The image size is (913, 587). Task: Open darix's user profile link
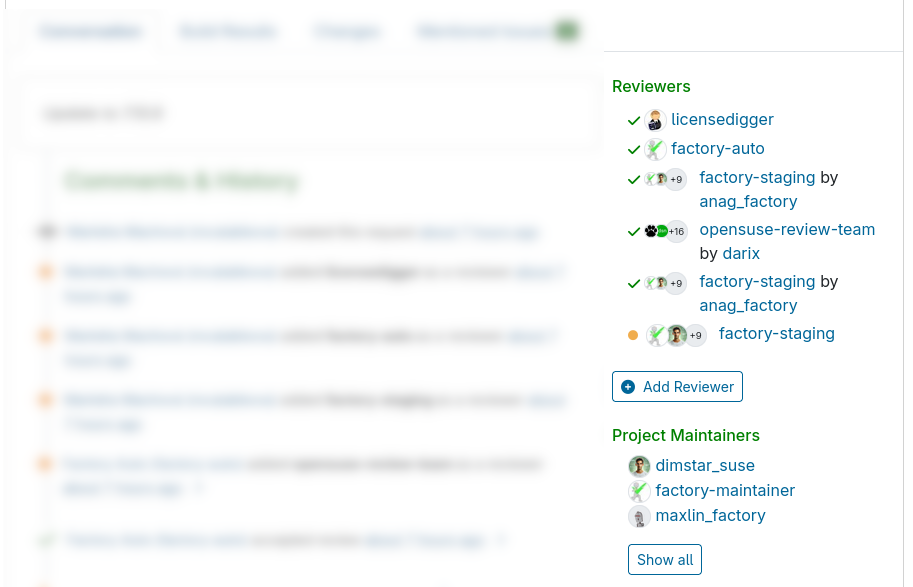742,254
